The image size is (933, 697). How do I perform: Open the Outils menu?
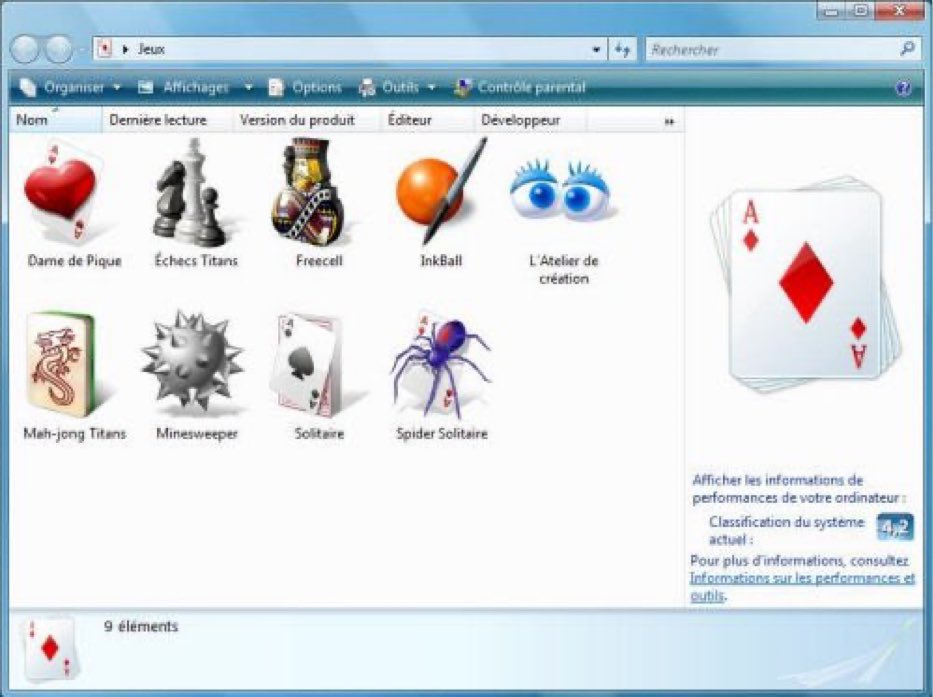(397, 87)
